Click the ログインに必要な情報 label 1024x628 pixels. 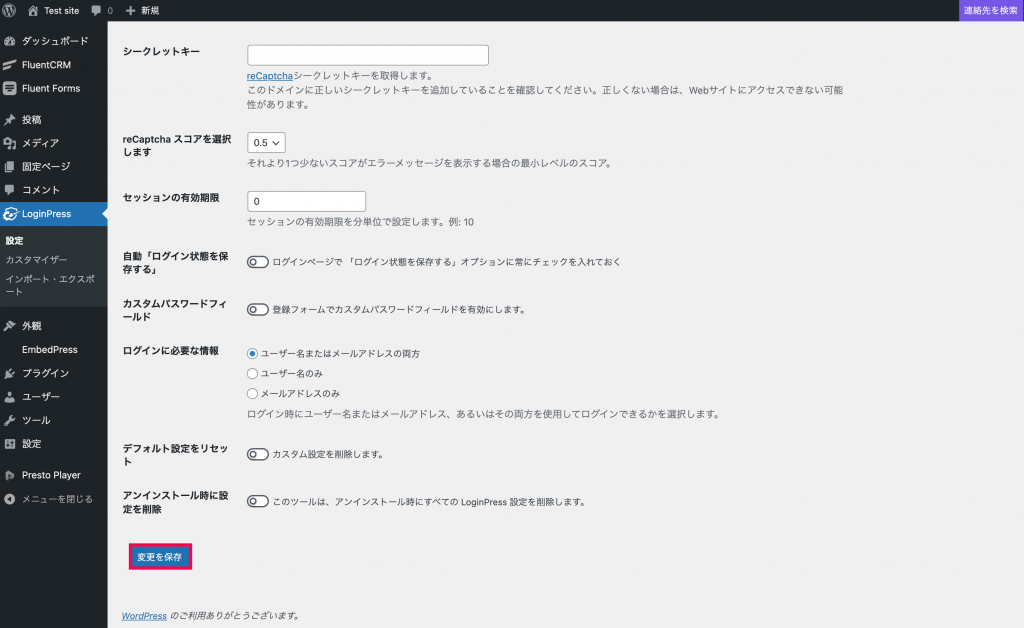(170, 351)
